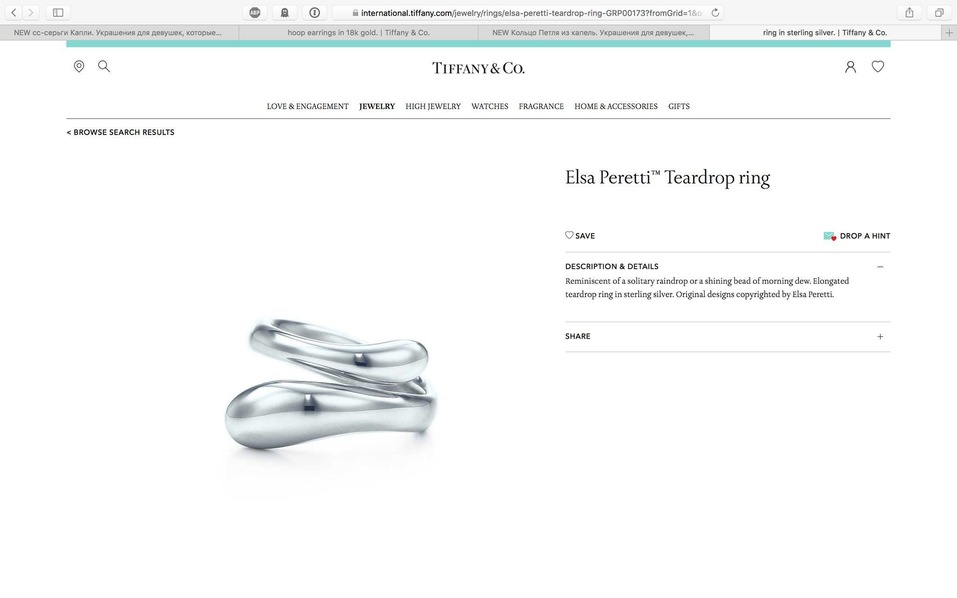Viewport: 957px width, 598px height.
Task: Click the Drop a Hint button
Action: [857, 236]
